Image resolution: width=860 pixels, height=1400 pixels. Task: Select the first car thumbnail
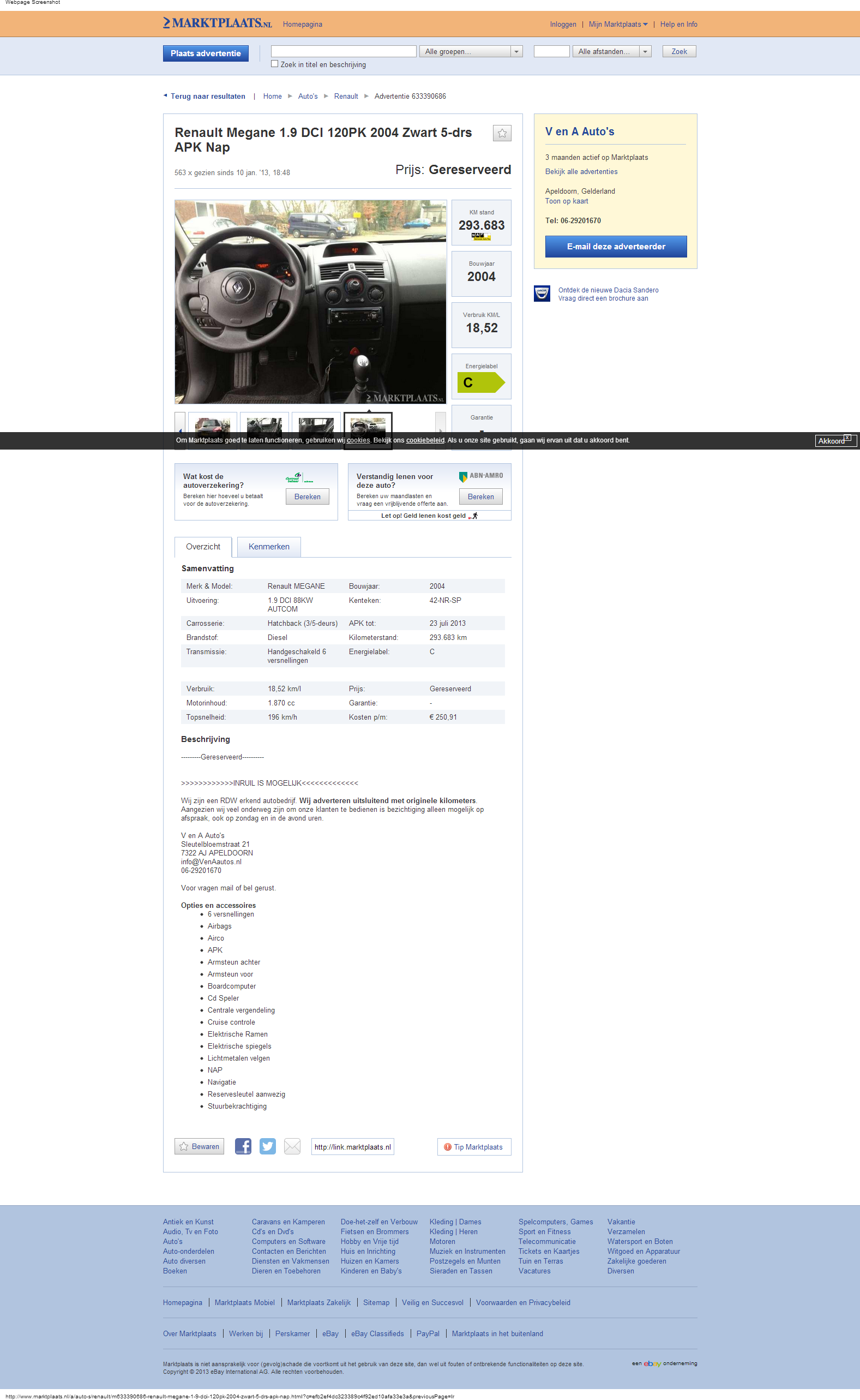[212, 430]
